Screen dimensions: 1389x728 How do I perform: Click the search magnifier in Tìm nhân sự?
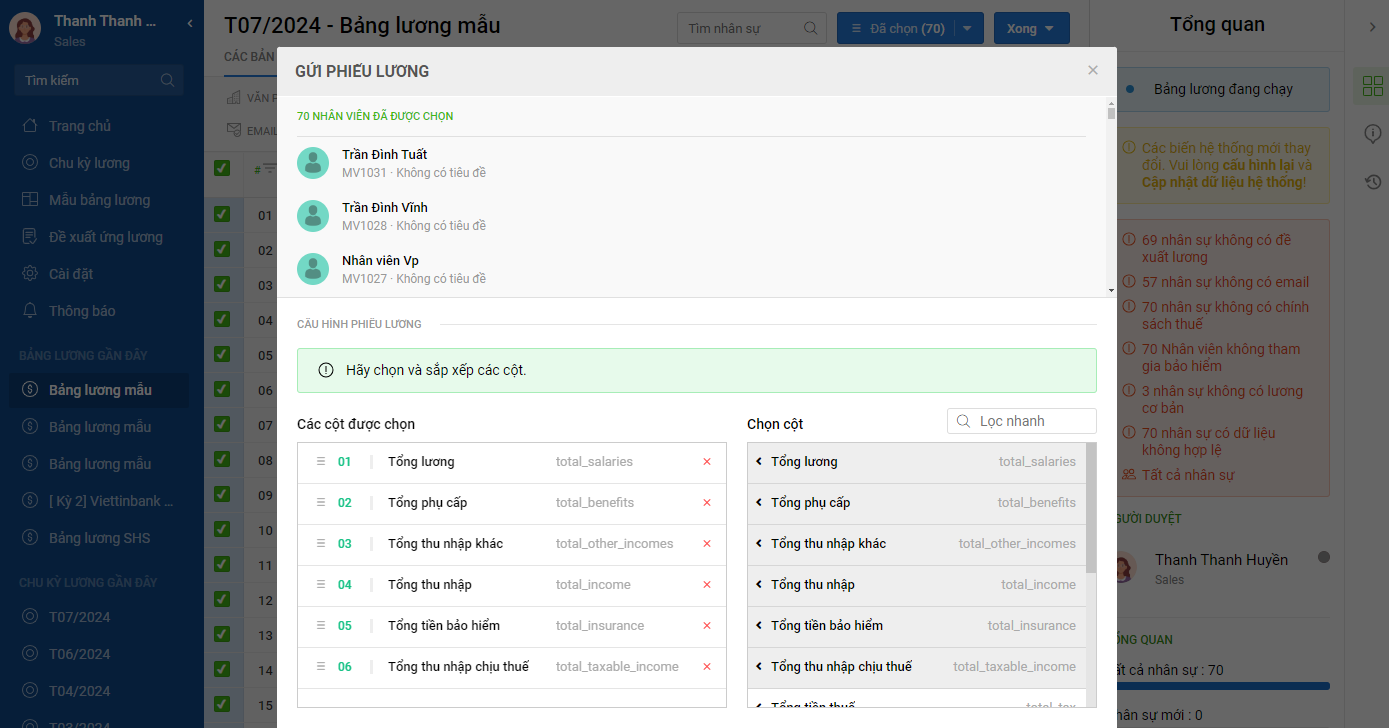pos(811,29)
